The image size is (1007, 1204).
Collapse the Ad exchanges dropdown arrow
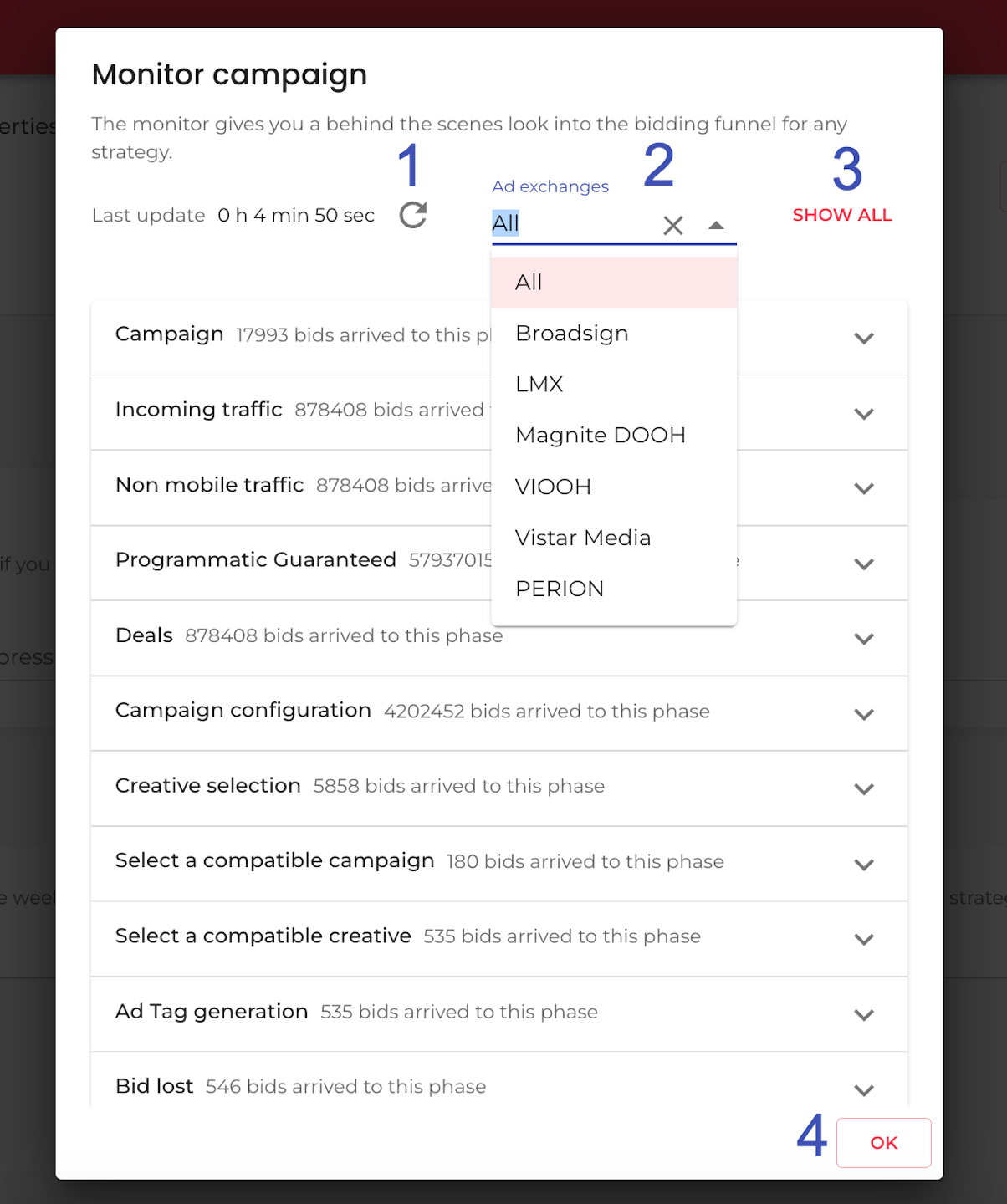(x=716, y=225)
